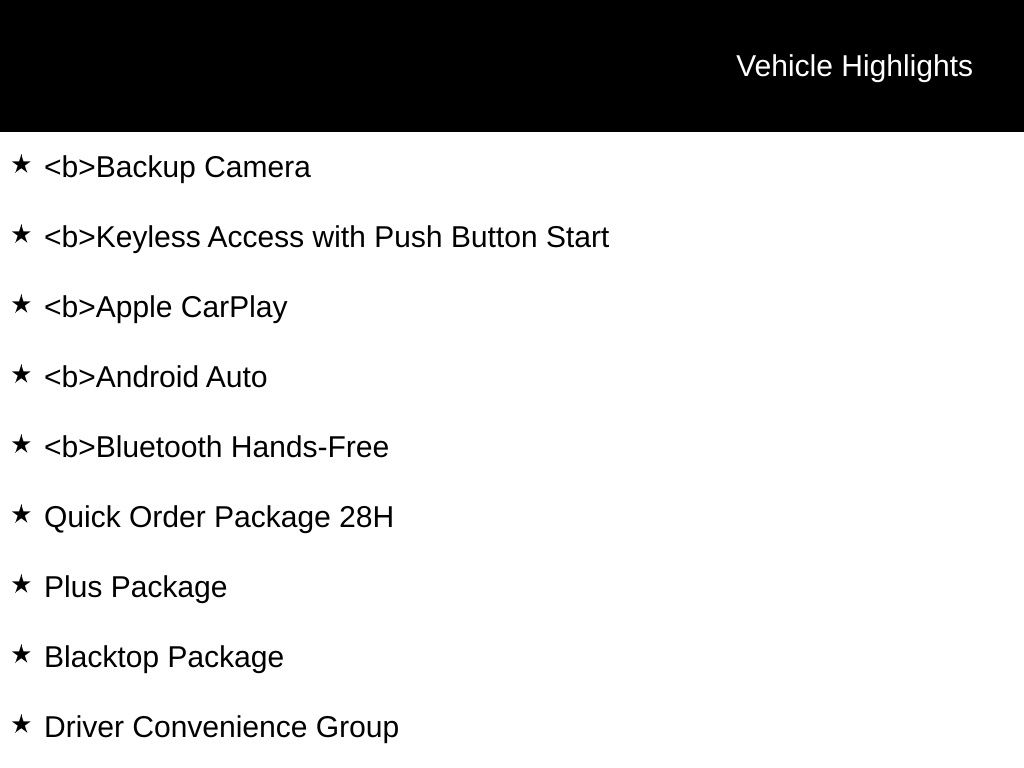Image resolution: width=1024 pixels, height=768 pixels.
Task: Select the Backup Camera highlight text
Action: pos(178,167)
